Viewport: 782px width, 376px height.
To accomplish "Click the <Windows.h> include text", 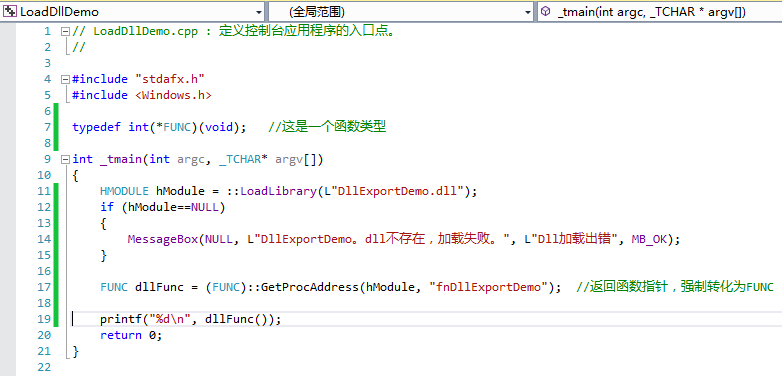I will 174,95.
